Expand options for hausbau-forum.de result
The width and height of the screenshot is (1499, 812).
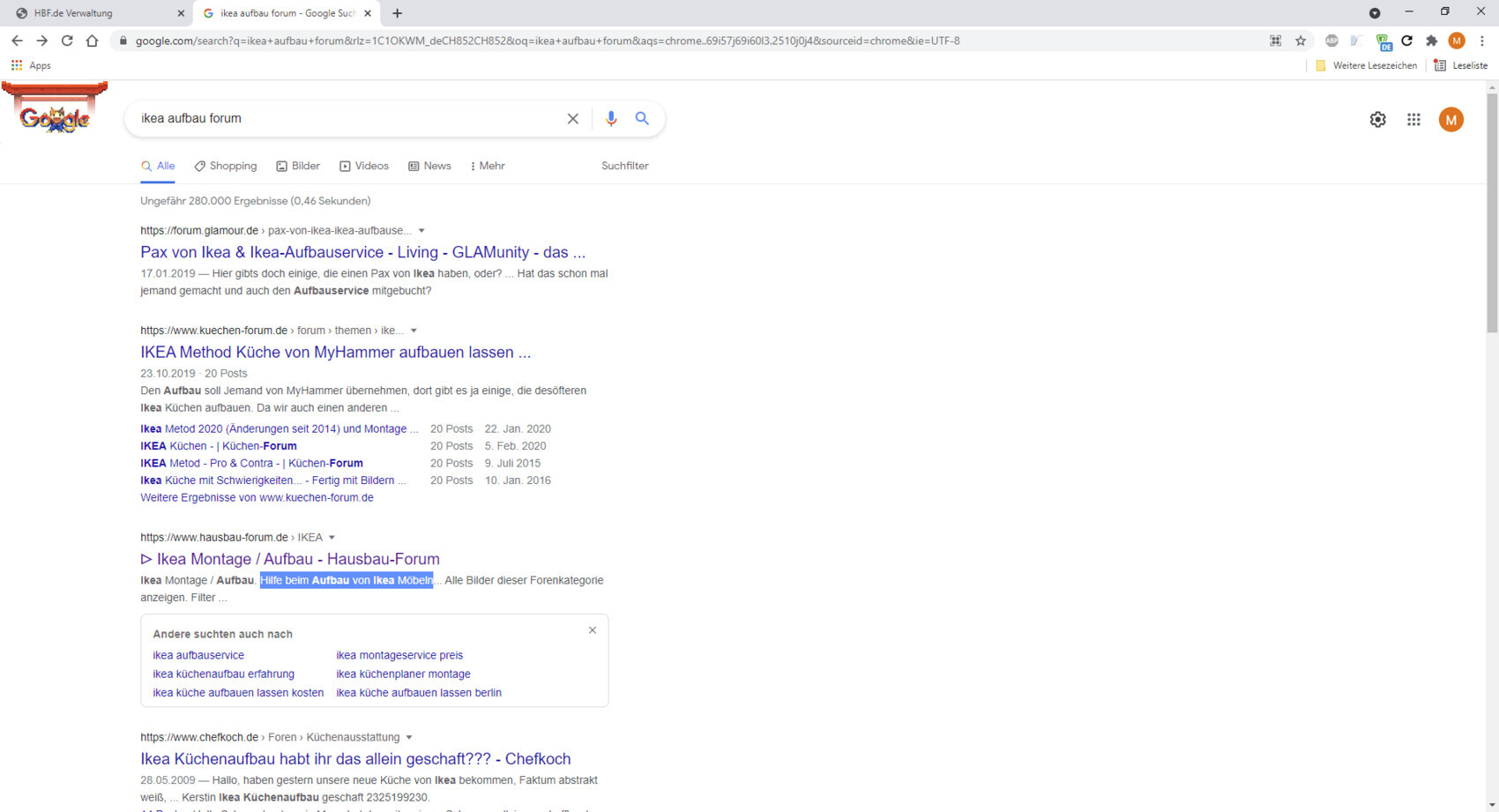[332, 538]
